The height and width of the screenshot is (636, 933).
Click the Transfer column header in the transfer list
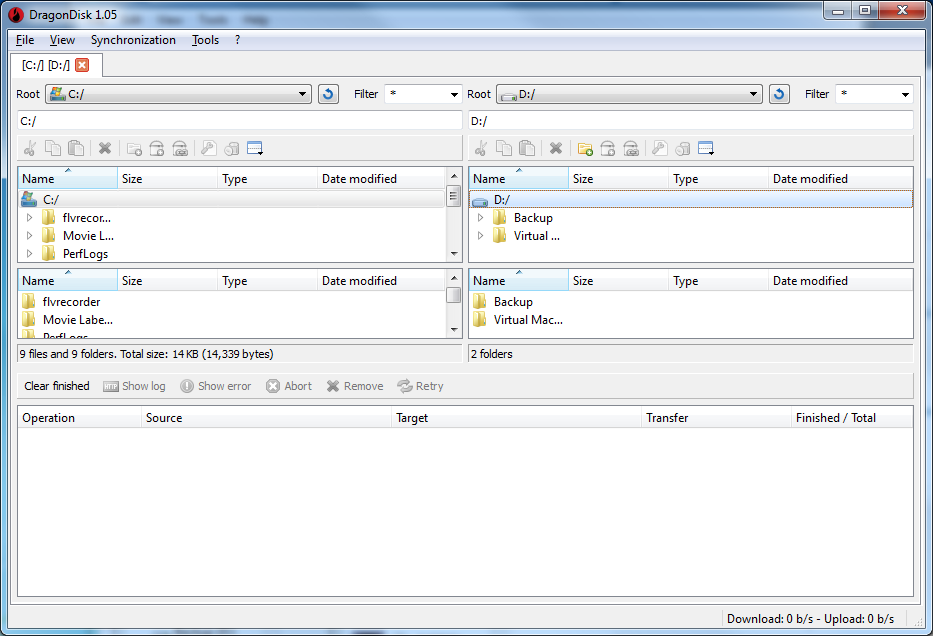click(716, 418)
